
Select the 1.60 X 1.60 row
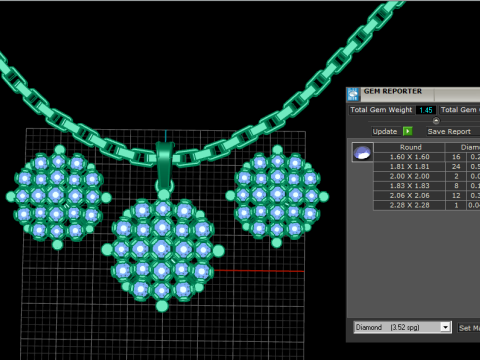click(427, 157)
